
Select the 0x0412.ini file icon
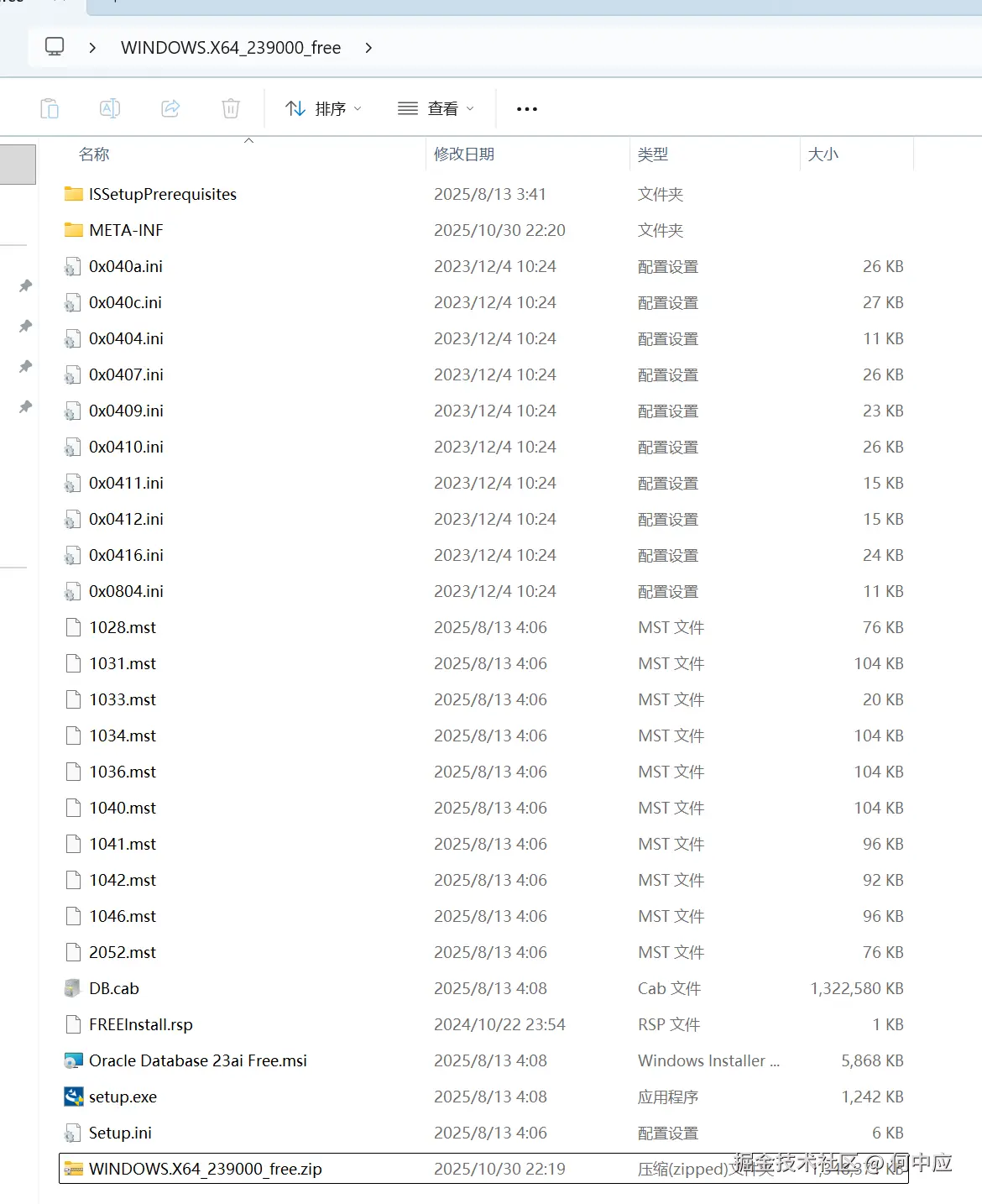[x=74, y=520]
